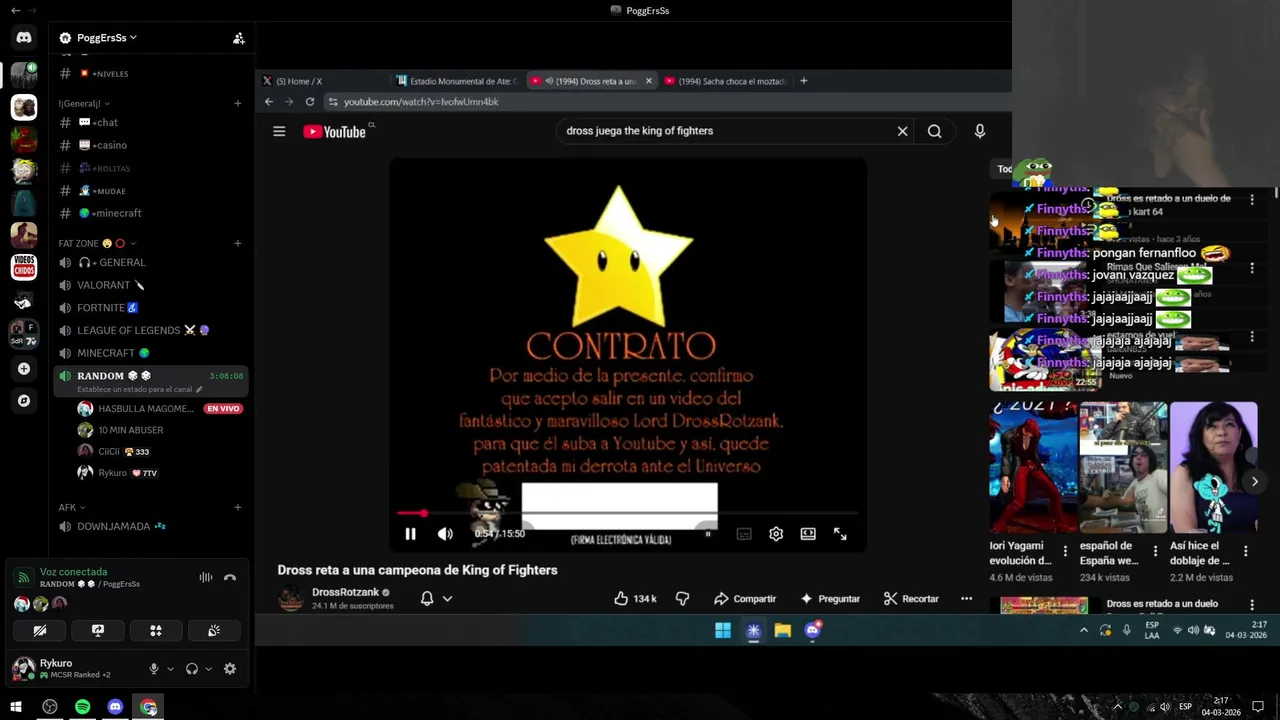Click the browser back arrow
This screenshot has width=1280, height=720.
[268, 102]
